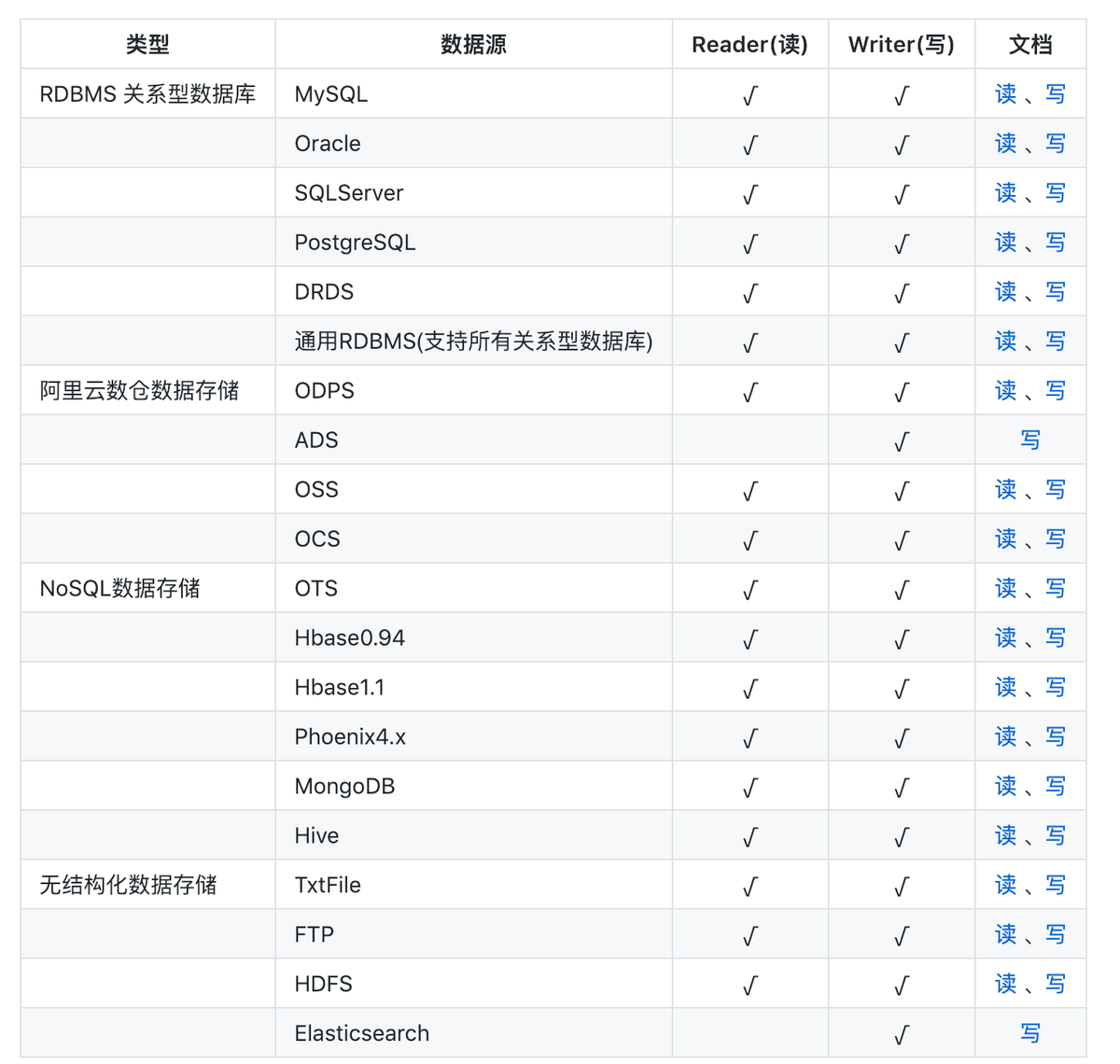Open the Hive write (写) doc link
The width and height of the screenshot is (1120, 1064).
pyautogui.click(x=1055, y=836)
